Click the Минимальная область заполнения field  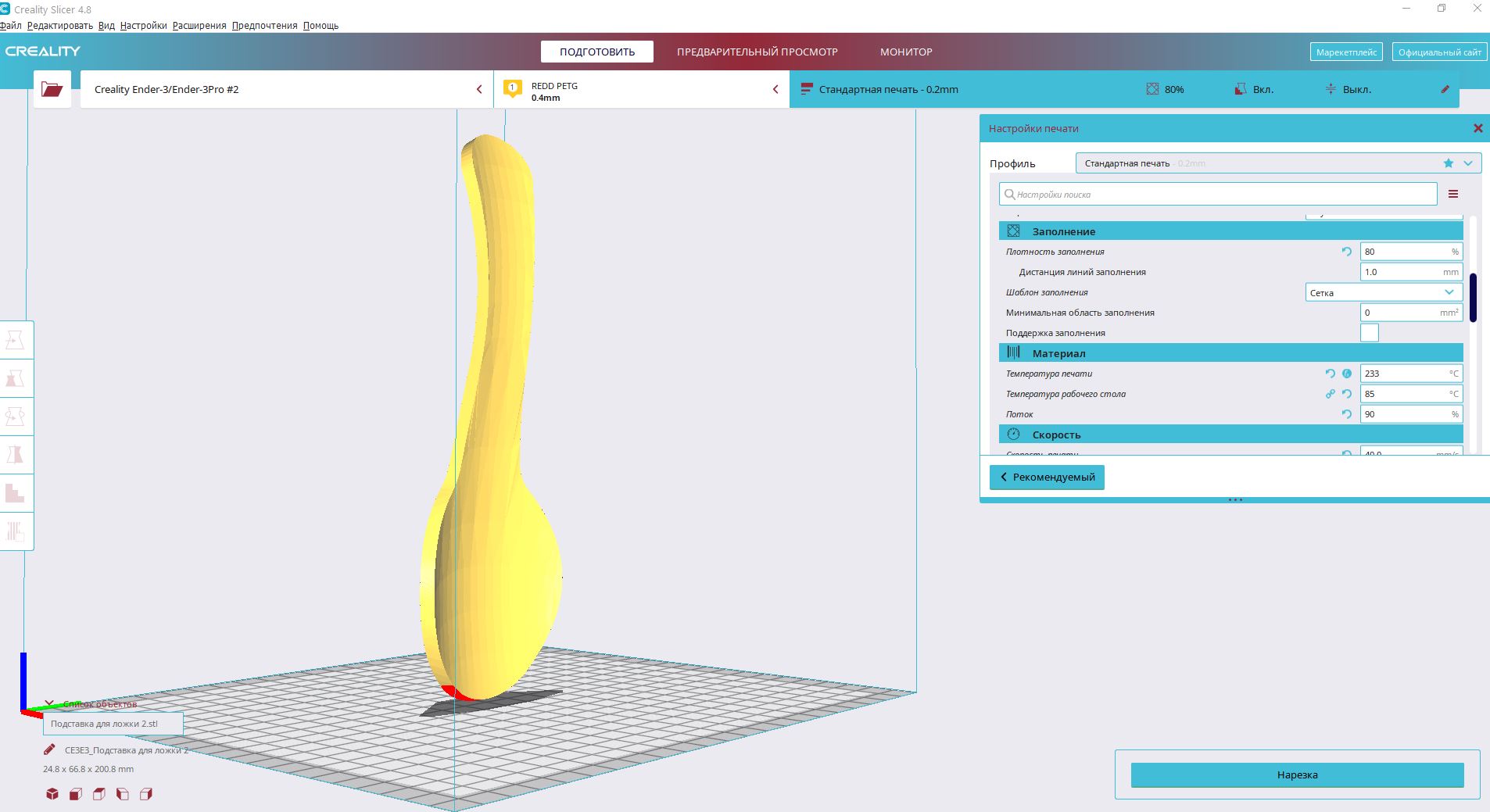(1410, 313)
